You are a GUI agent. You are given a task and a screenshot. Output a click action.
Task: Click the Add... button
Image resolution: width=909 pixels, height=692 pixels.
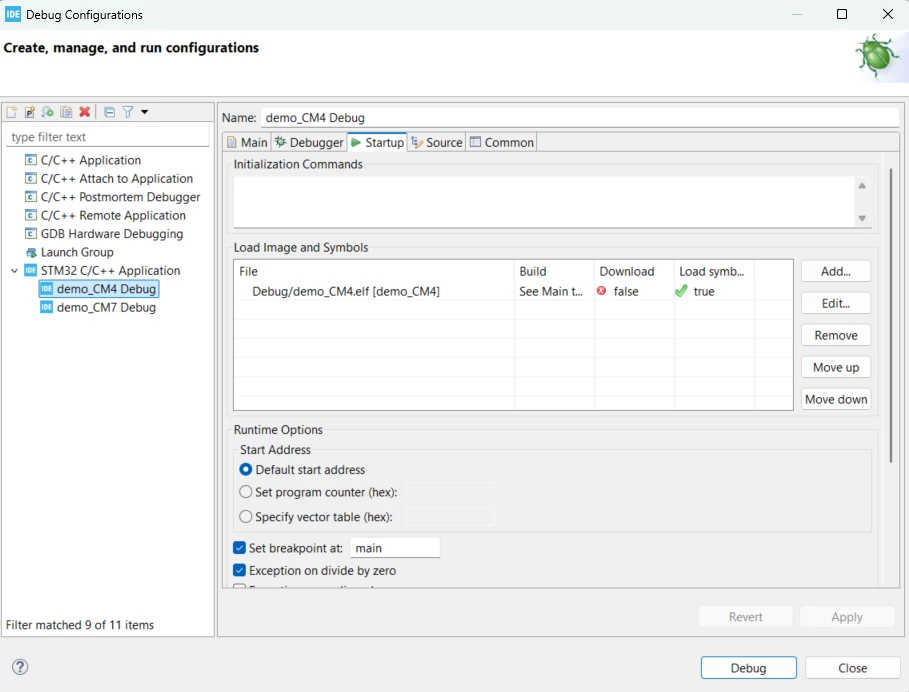835,271
